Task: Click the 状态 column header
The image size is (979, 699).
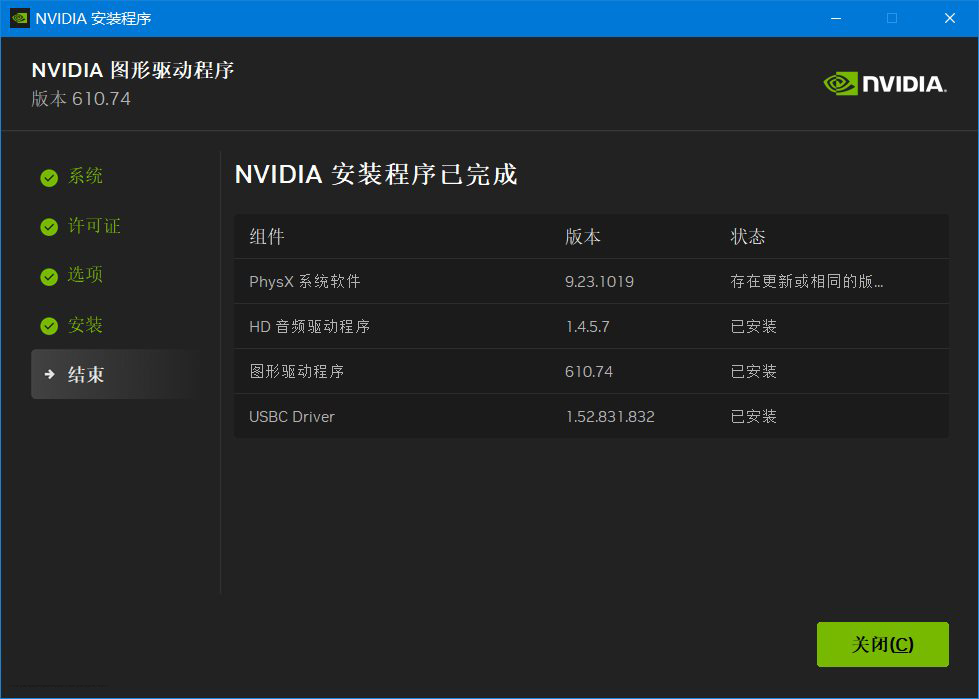Action: click(x=748, y=237)
